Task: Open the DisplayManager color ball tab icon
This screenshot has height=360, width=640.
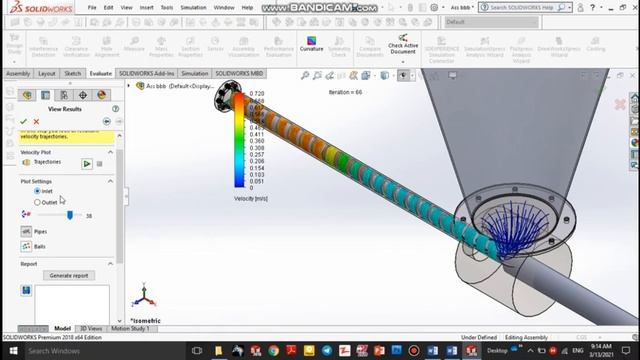Action: (101, 95)
